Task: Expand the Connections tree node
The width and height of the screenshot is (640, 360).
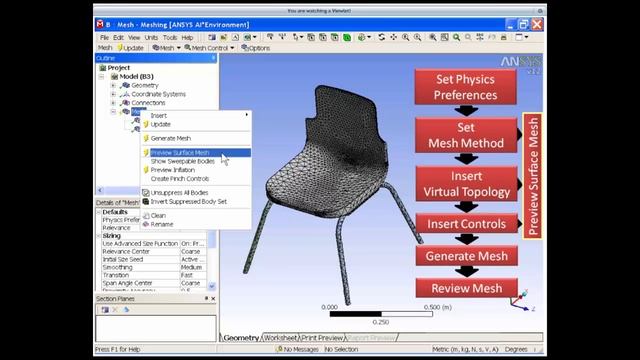Action: point(113,103)
